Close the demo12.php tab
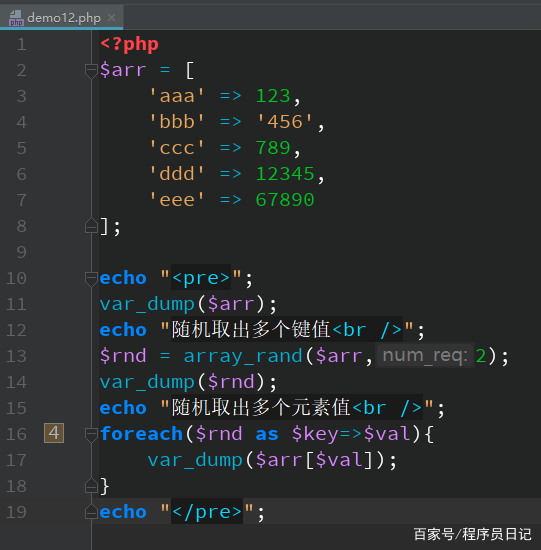The height and width of the screenshot is (550, 541). coord(112,18)
